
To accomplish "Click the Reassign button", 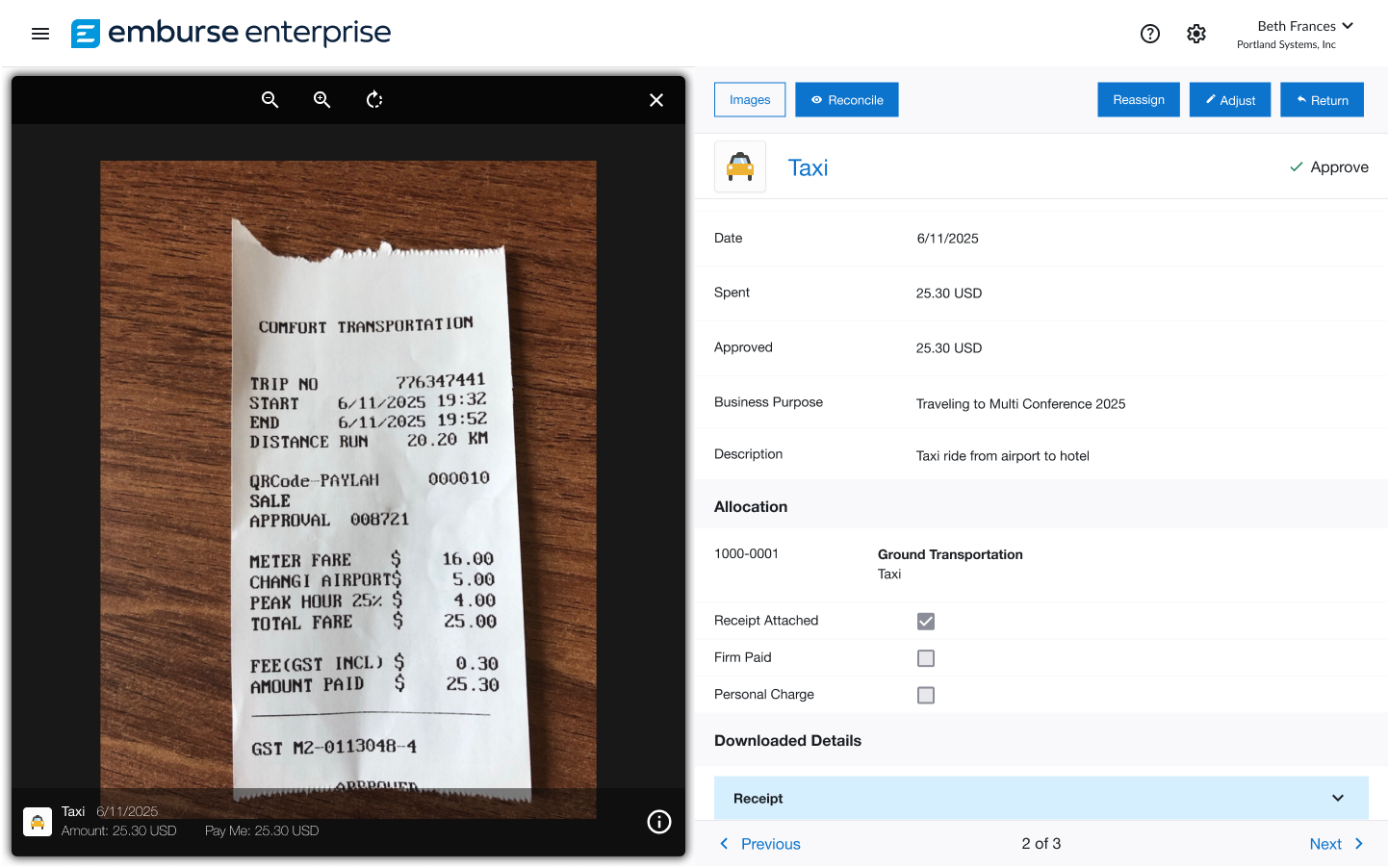I will 1139,100.
